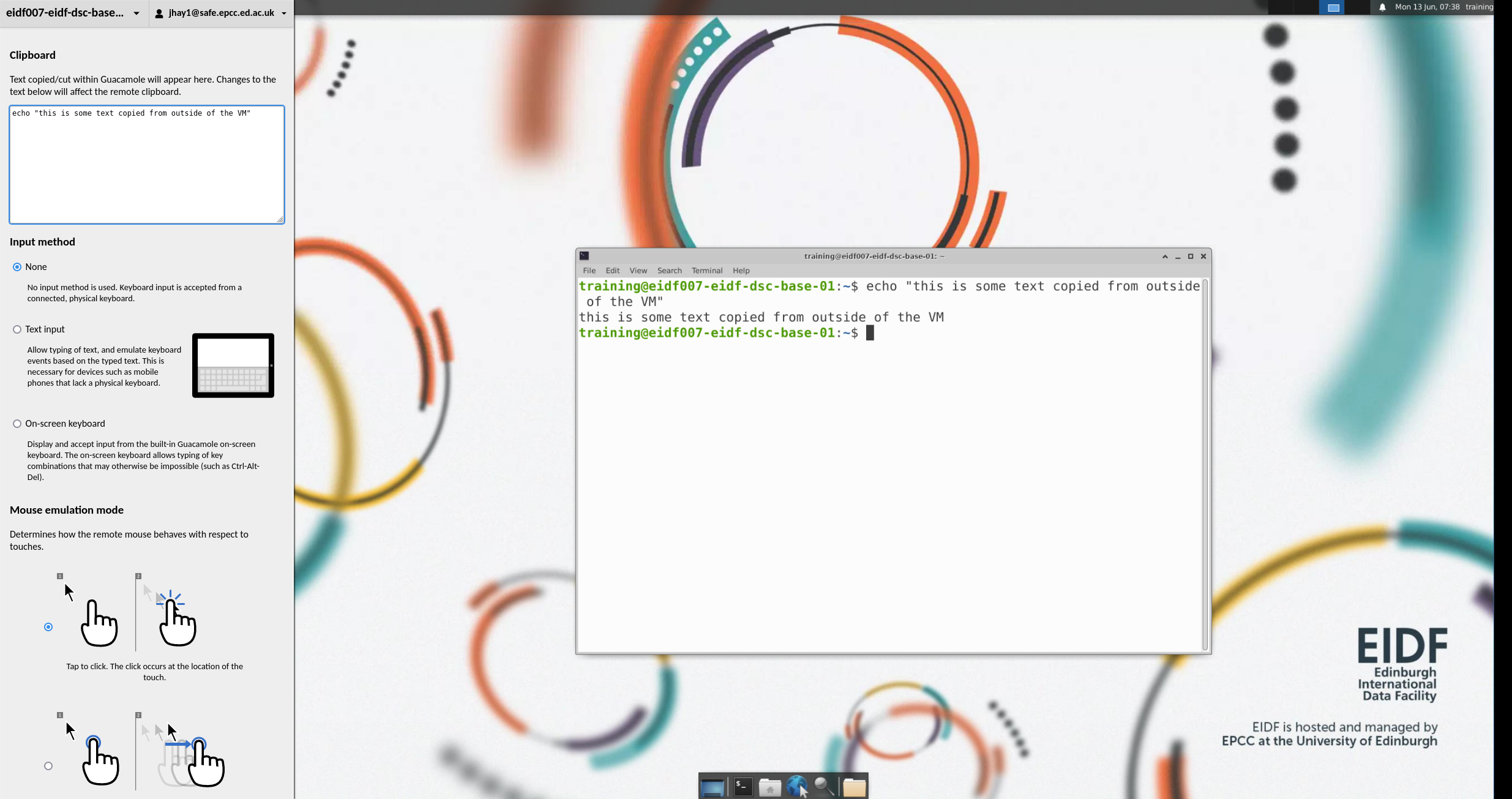The image size is (1512, 799).
Task: Open the home folder icon in the dock
Action: pyautogui.click(x=770, y=787)
